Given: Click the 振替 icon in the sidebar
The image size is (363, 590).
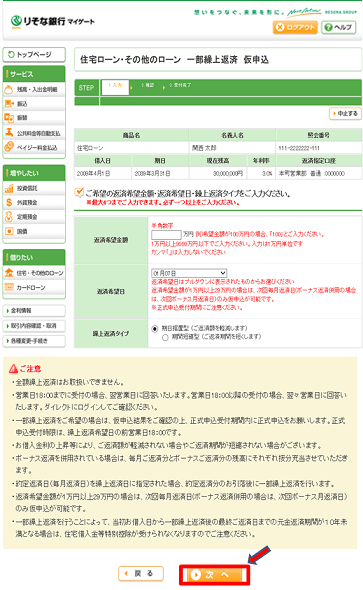Looking at the screenshot, I should click(9, 118).
